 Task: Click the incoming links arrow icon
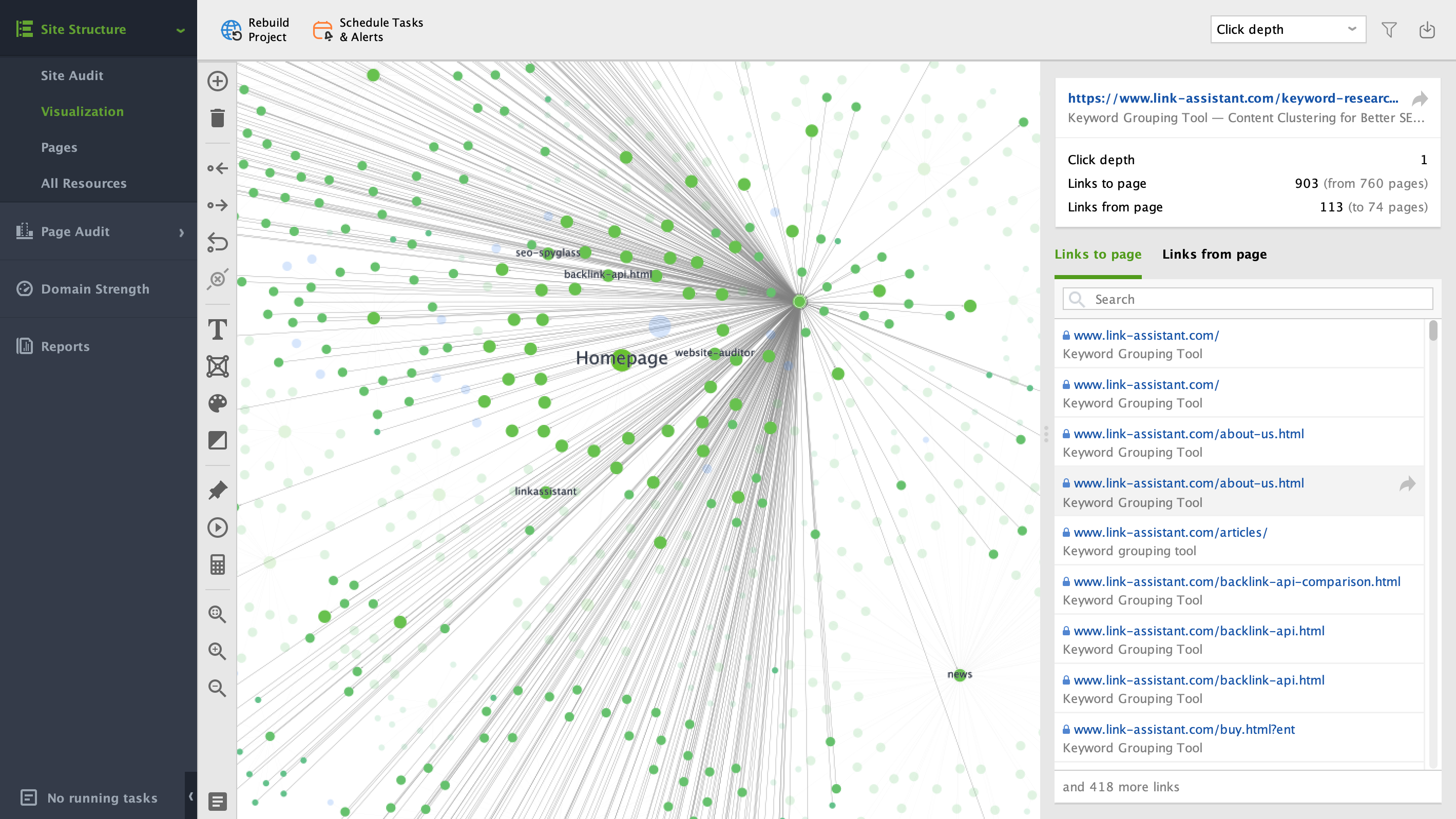pyautogui.click(x=218, y=168)
